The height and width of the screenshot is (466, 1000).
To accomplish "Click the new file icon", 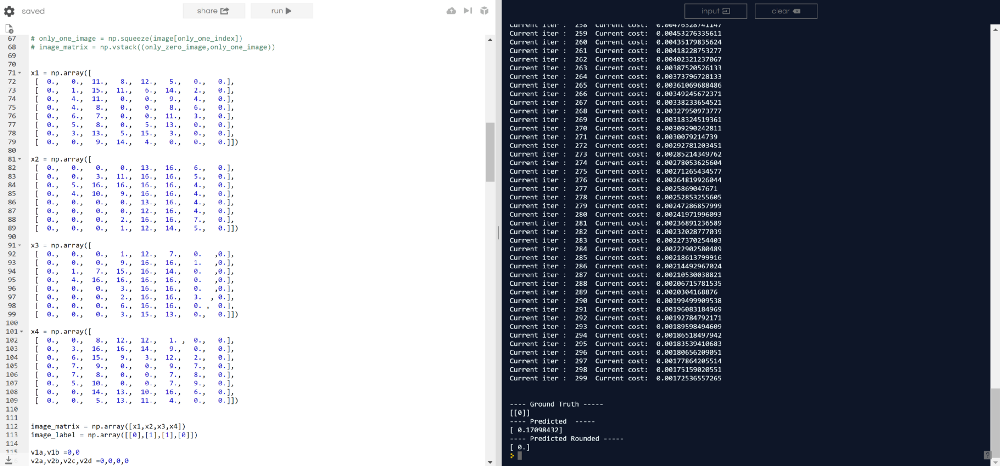I will pos(9,29).
